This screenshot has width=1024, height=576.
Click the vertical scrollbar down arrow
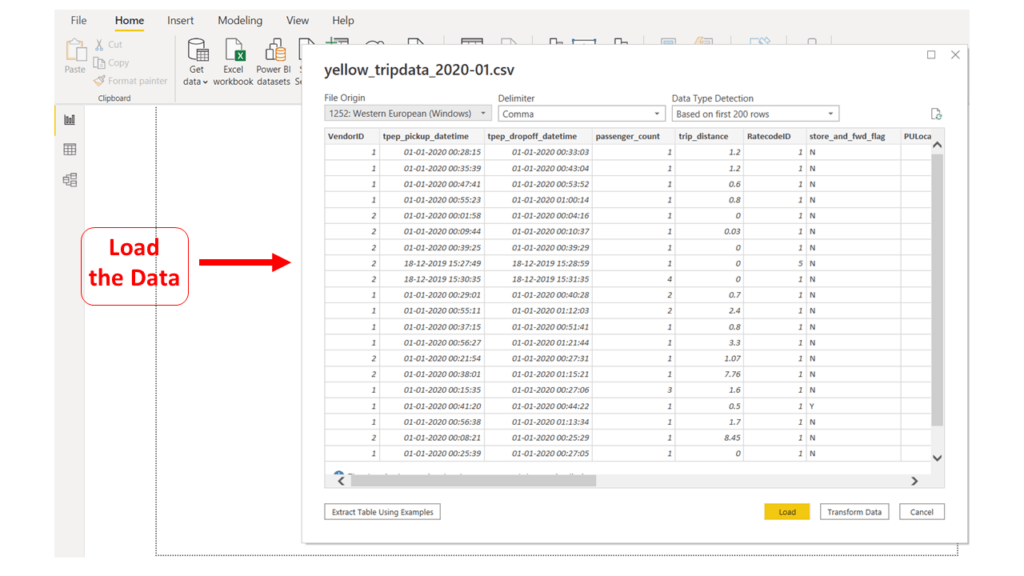[x=937, y=458]
